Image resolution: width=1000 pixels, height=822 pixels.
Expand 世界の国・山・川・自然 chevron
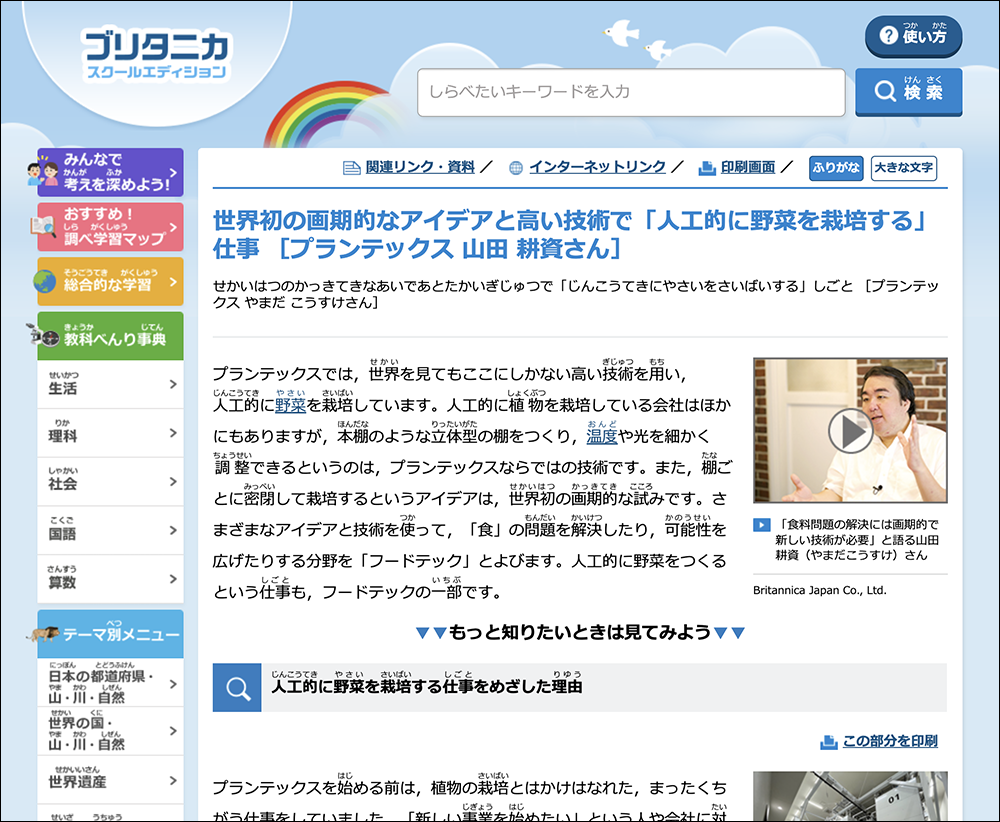tap(173, 731)
